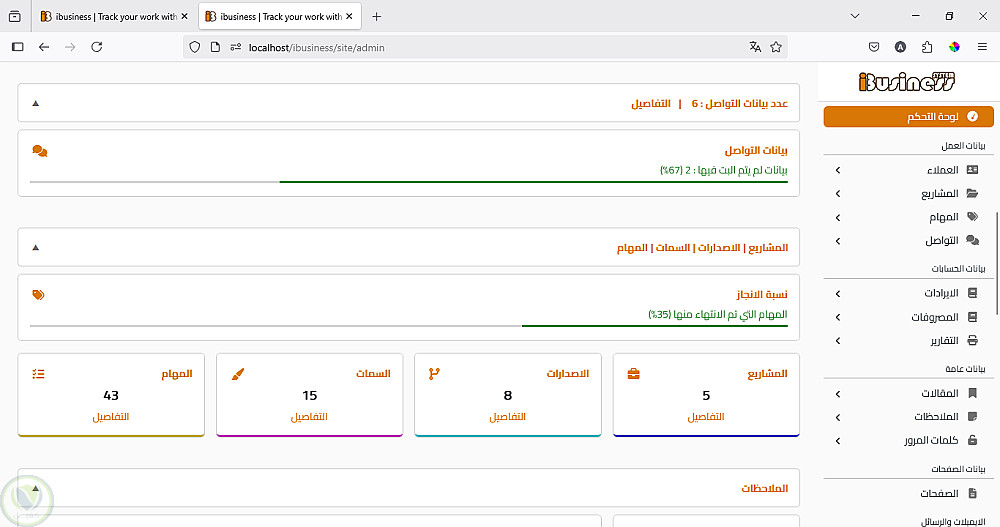The image size is (1000, 527).
Task: Click the brush icon on السمات card
Action: click(237, 374)
